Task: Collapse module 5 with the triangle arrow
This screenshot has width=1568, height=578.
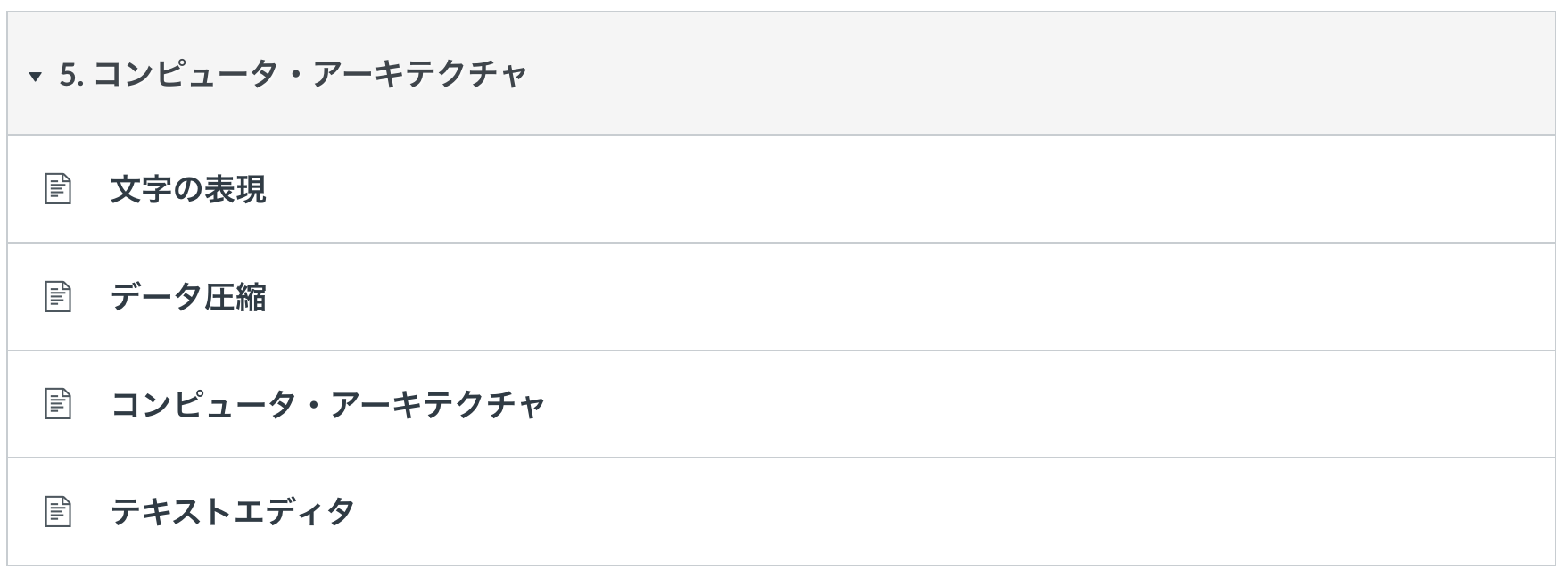Action: click(x=36, y=77)
